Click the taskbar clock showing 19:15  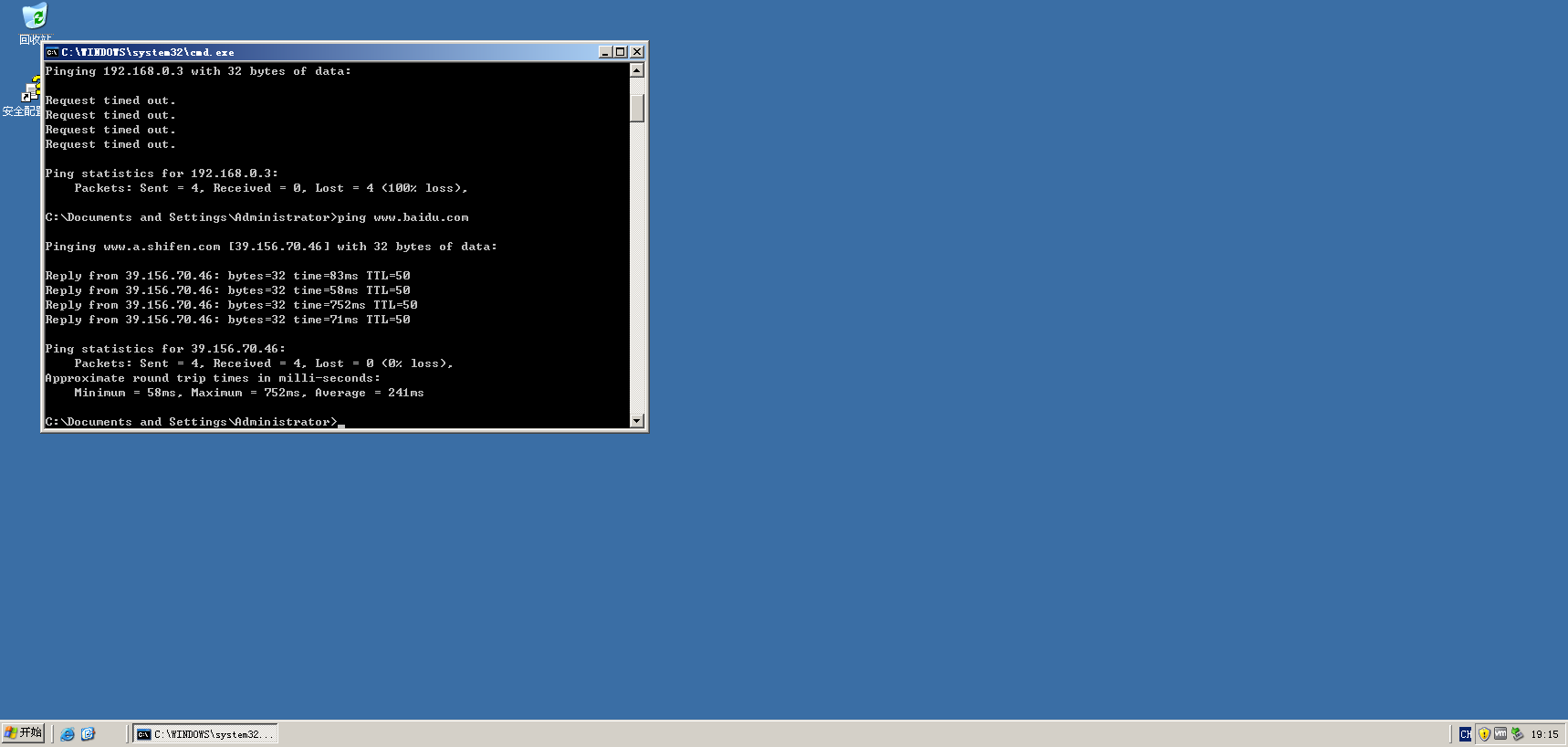pos(1544,734)
